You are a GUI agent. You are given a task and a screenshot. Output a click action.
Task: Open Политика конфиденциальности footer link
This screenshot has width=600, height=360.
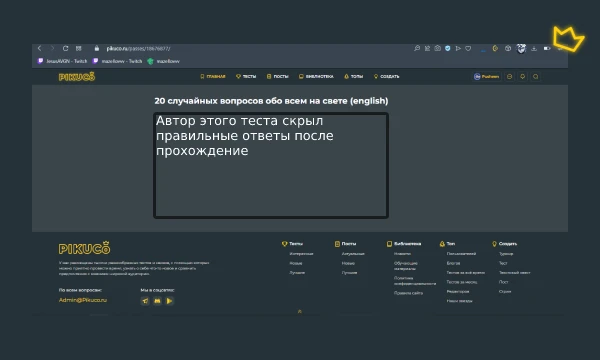click(415, 281)
